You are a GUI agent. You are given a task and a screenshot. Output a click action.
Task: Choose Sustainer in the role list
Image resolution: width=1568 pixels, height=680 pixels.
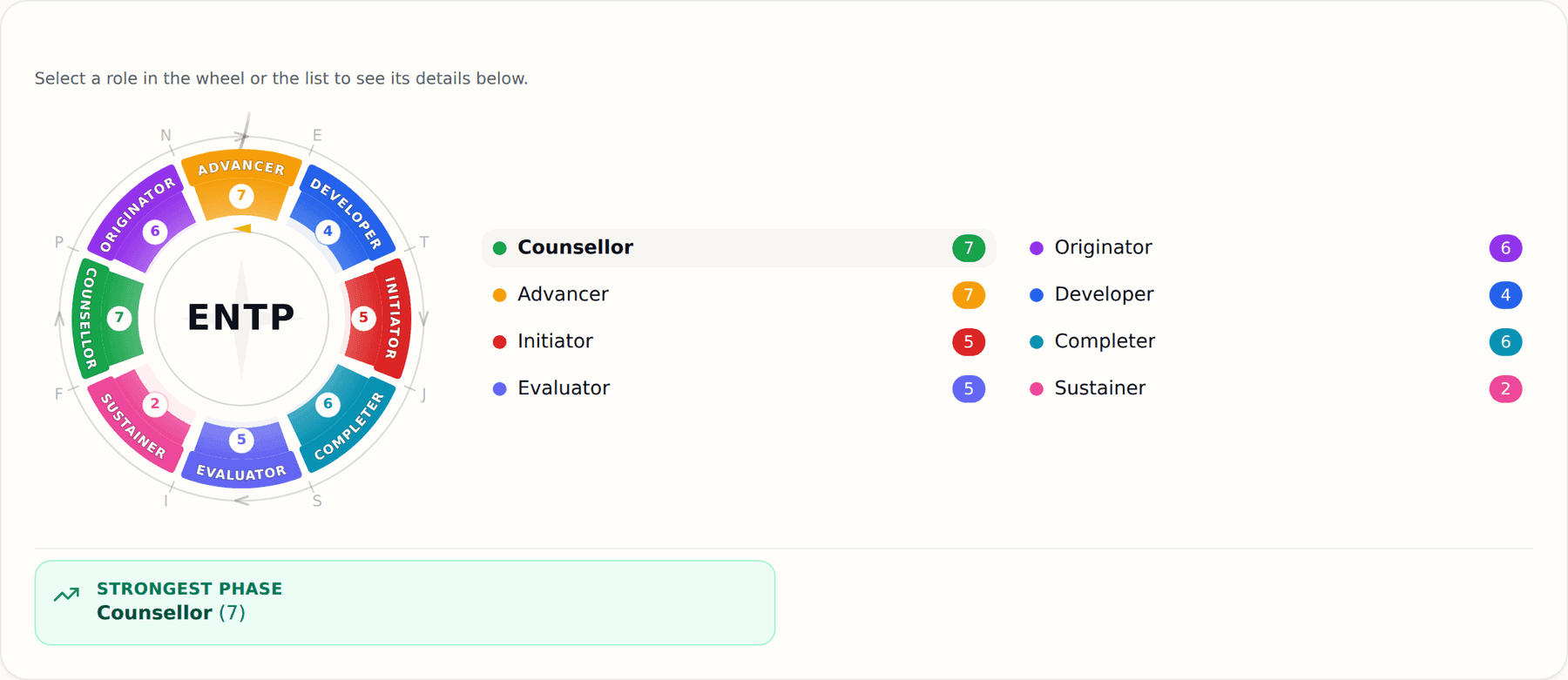[1275, 389]
